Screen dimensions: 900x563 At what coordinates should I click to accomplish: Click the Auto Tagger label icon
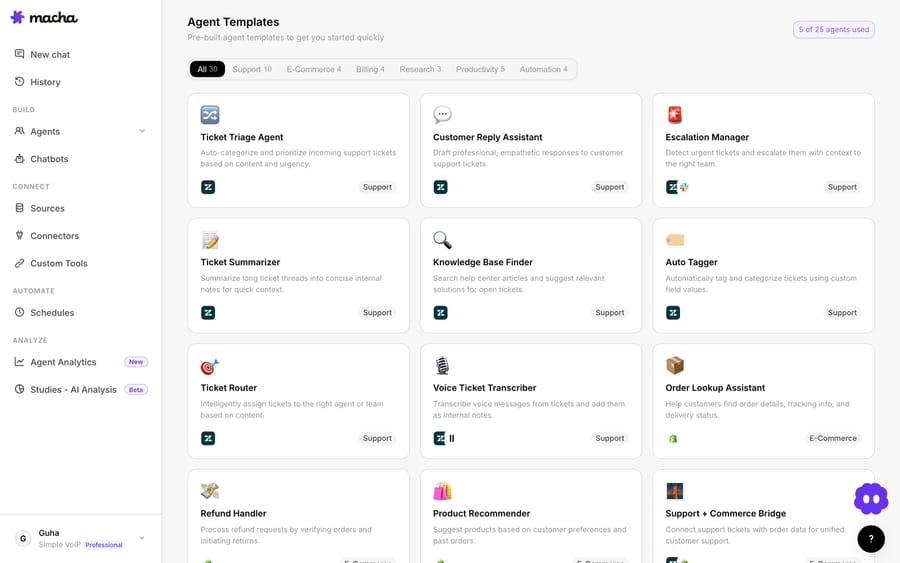coord(675,240)
